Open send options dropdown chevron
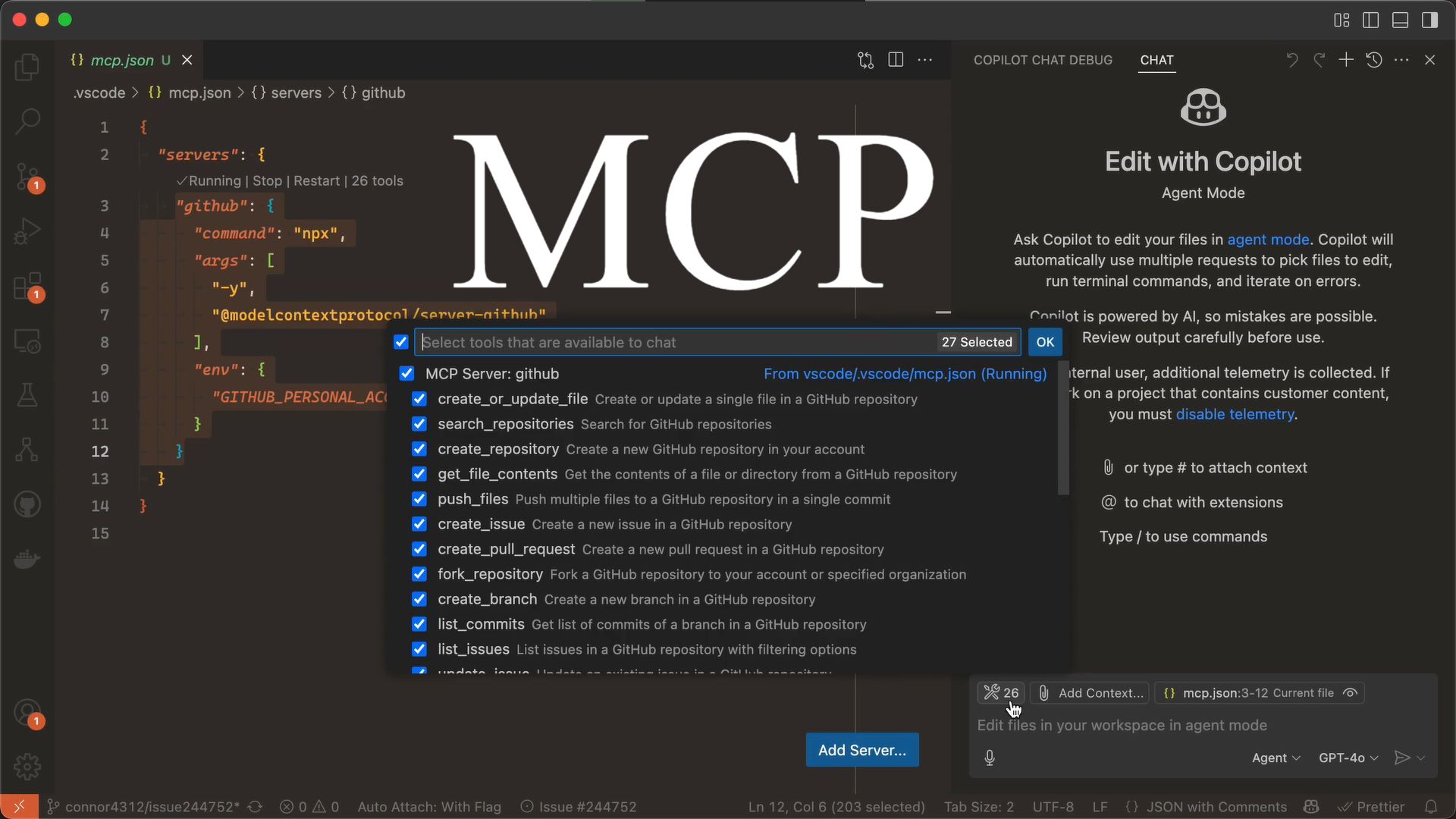Image resolution: width=1456 pixels, height=819 pixels. (x=1421, y=758)
